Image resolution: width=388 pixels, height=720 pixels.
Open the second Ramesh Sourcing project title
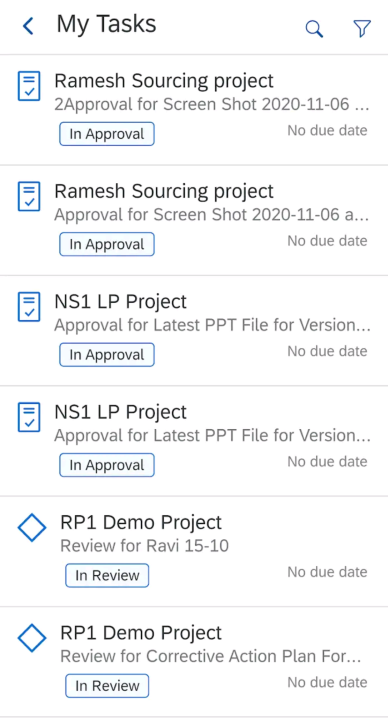click(x=164, y=191)
